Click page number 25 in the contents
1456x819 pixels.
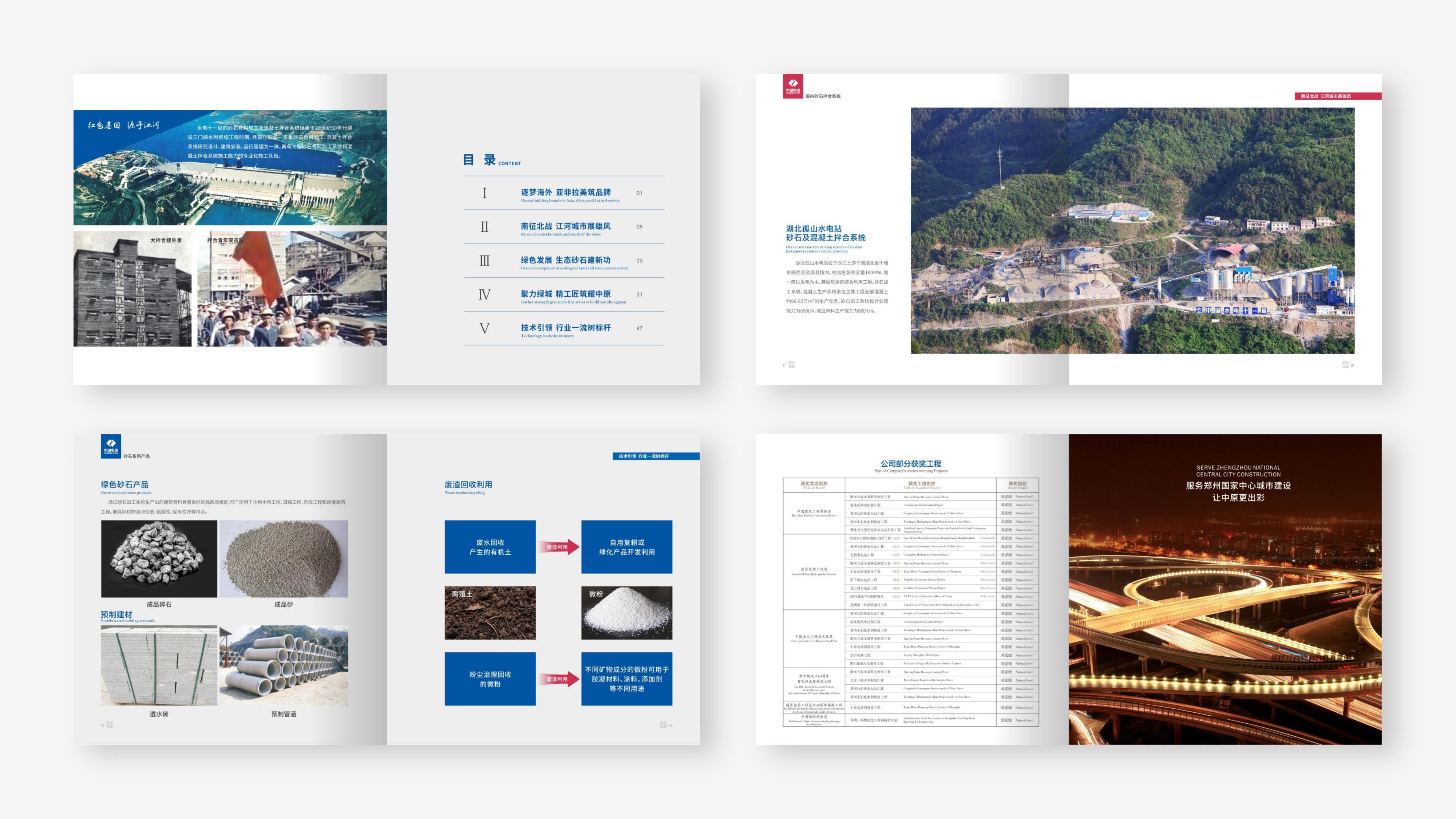click(x=639, y=261)
